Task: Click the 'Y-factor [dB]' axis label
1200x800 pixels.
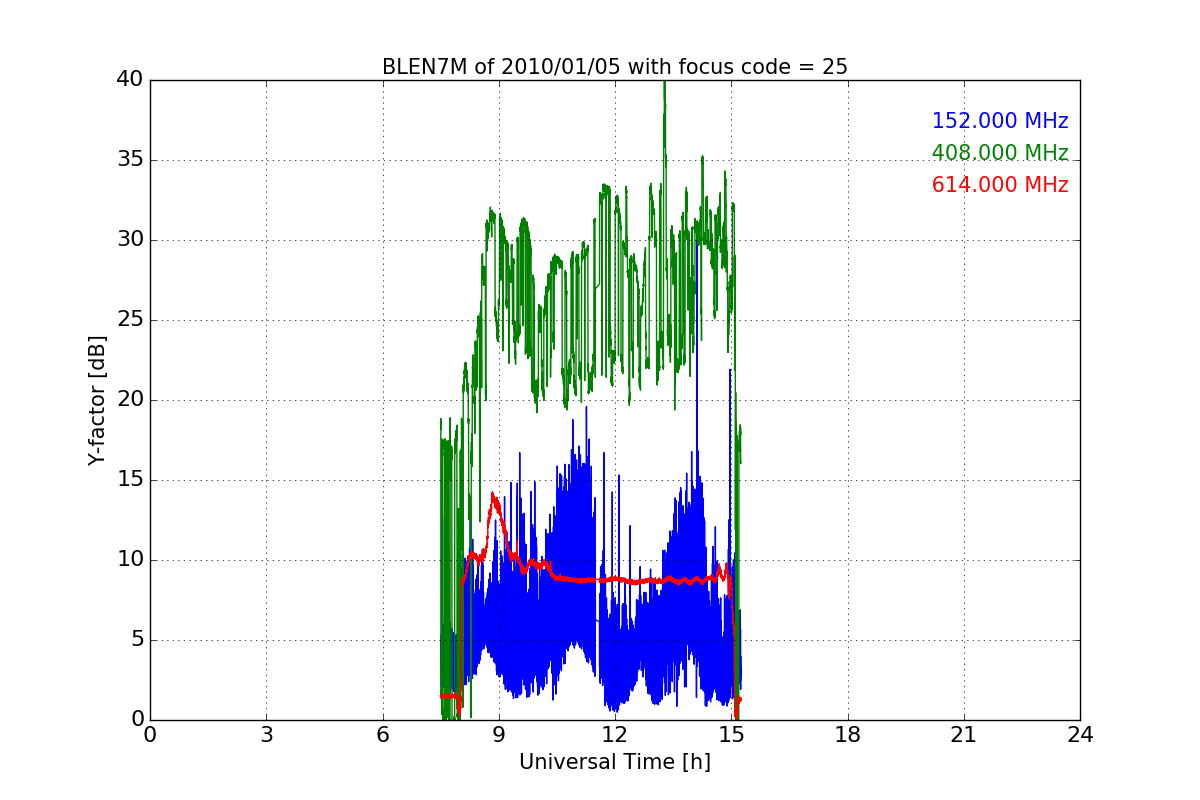Action: 97,400
